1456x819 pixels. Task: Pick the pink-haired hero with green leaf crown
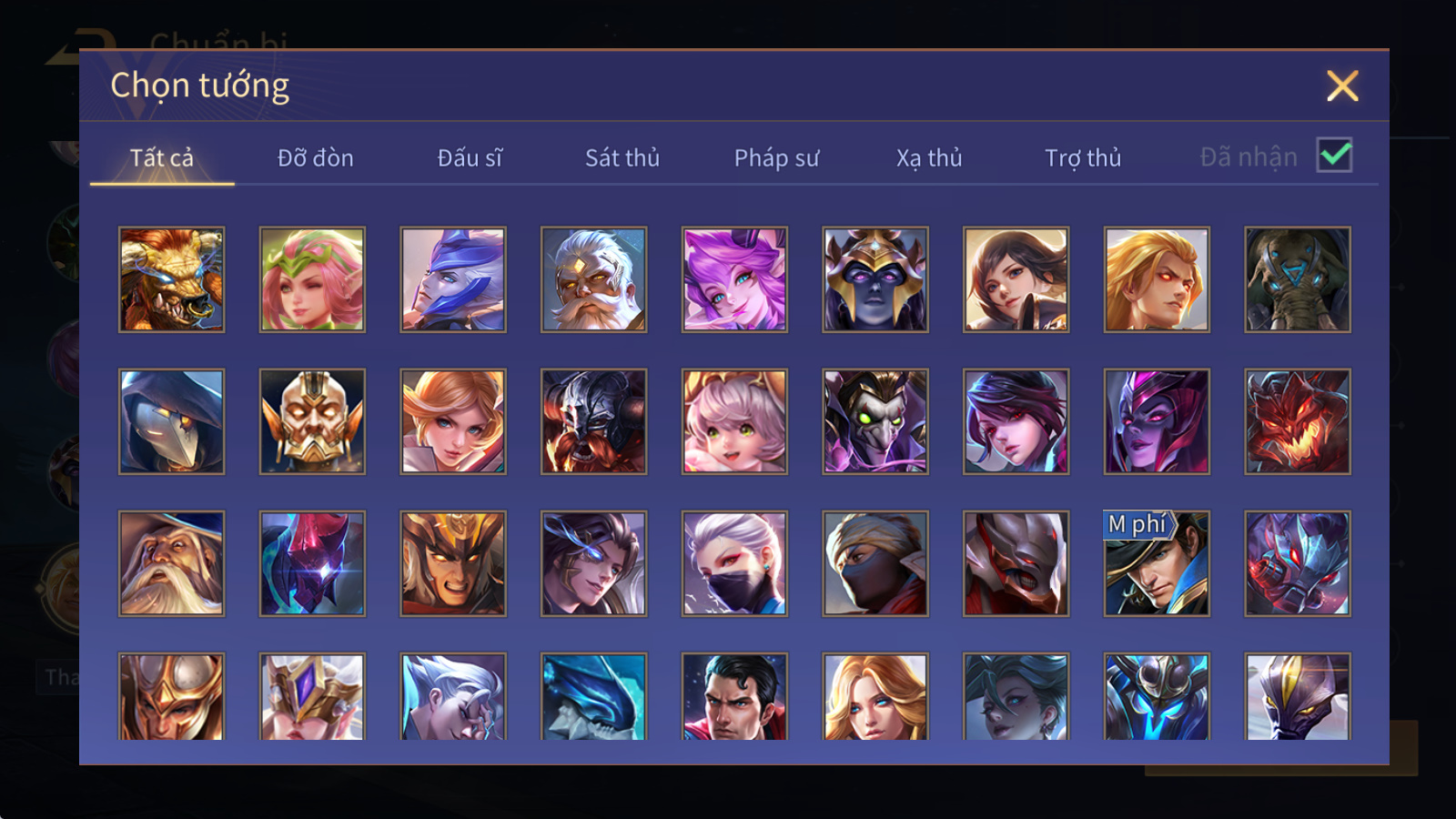[312, 279]
